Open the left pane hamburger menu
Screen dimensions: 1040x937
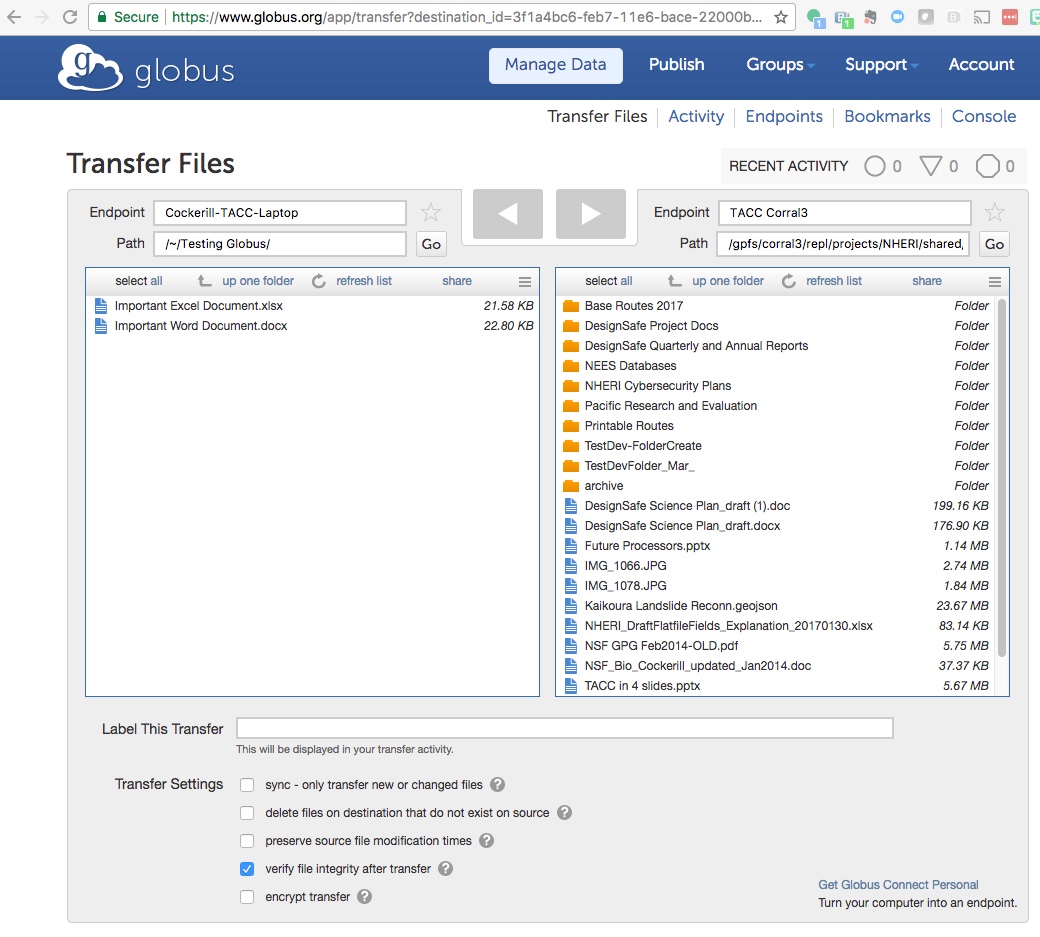525,282
